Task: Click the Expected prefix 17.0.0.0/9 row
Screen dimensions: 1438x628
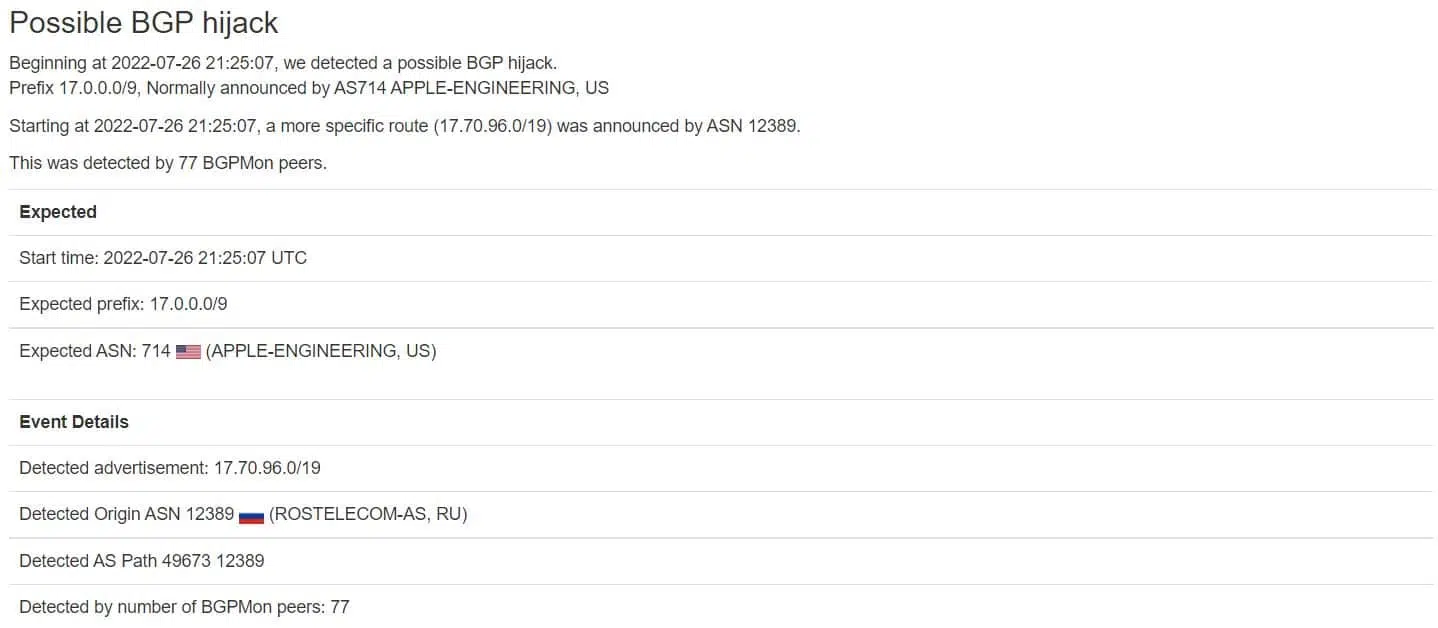Action: click(721, 304)
